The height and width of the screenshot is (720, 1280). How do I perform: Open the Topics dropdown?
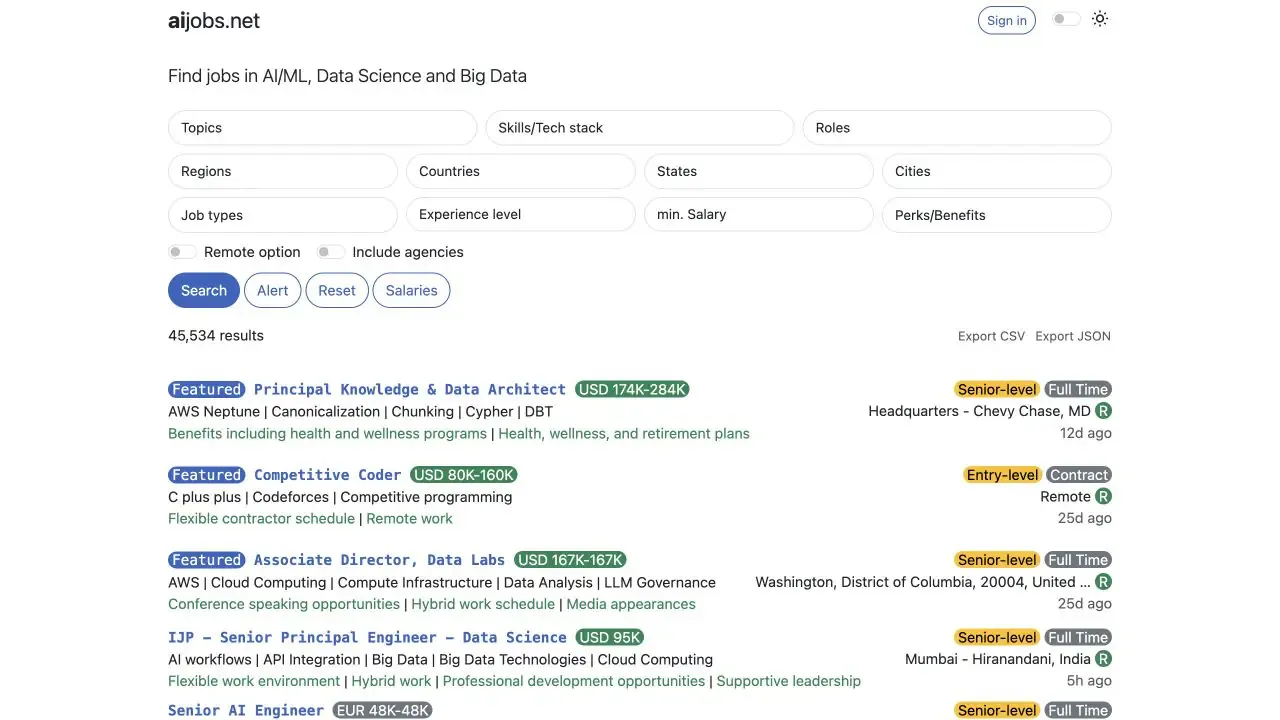322,128
